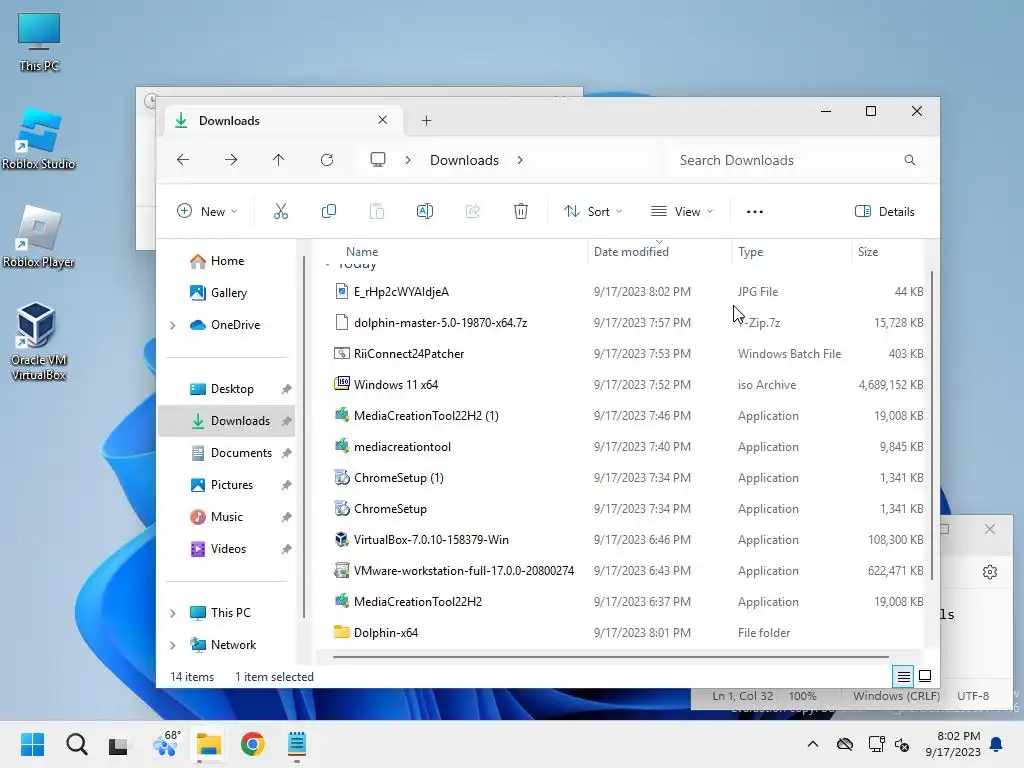Go forward with the right arrow

click(x=231, y=160)
